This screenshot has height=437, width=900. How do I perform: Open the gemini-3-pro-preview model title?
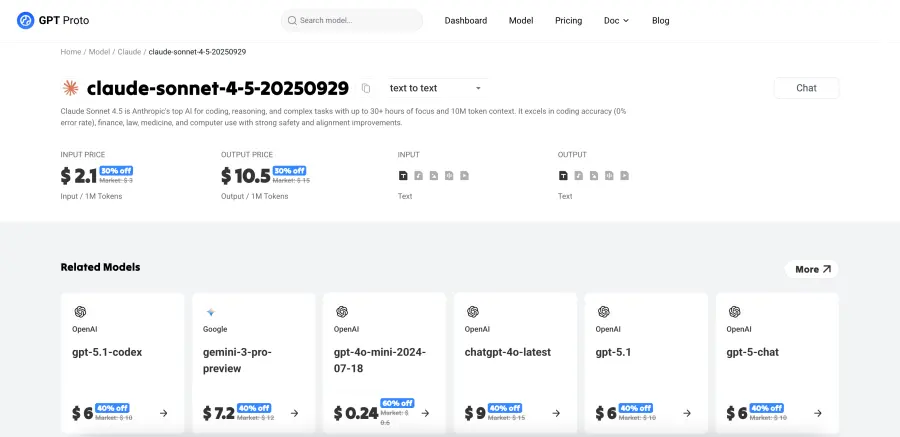[237, 360]
